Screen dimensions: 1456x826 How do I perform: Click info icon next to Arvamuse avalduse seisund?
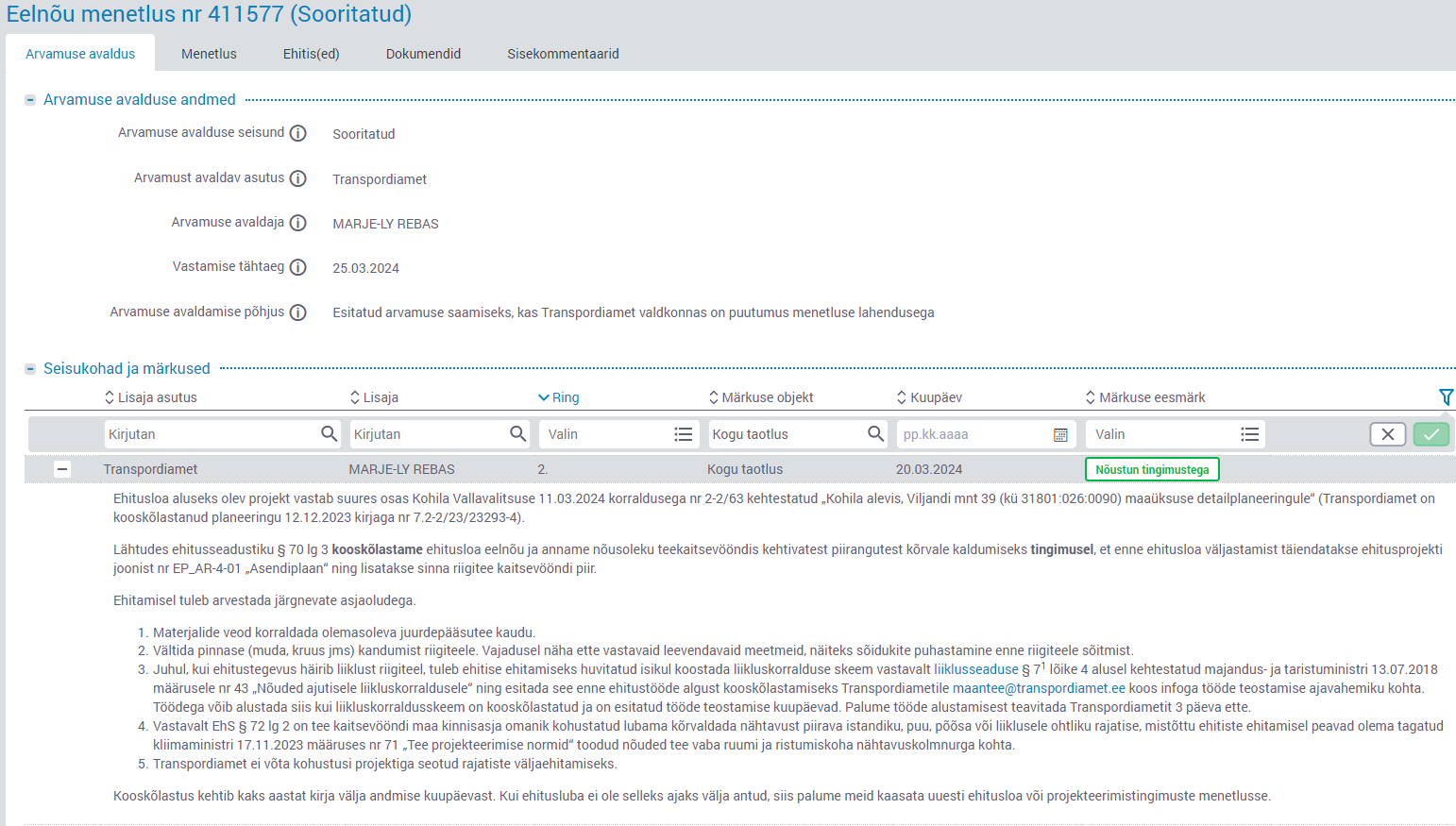[x=297, y=133]
